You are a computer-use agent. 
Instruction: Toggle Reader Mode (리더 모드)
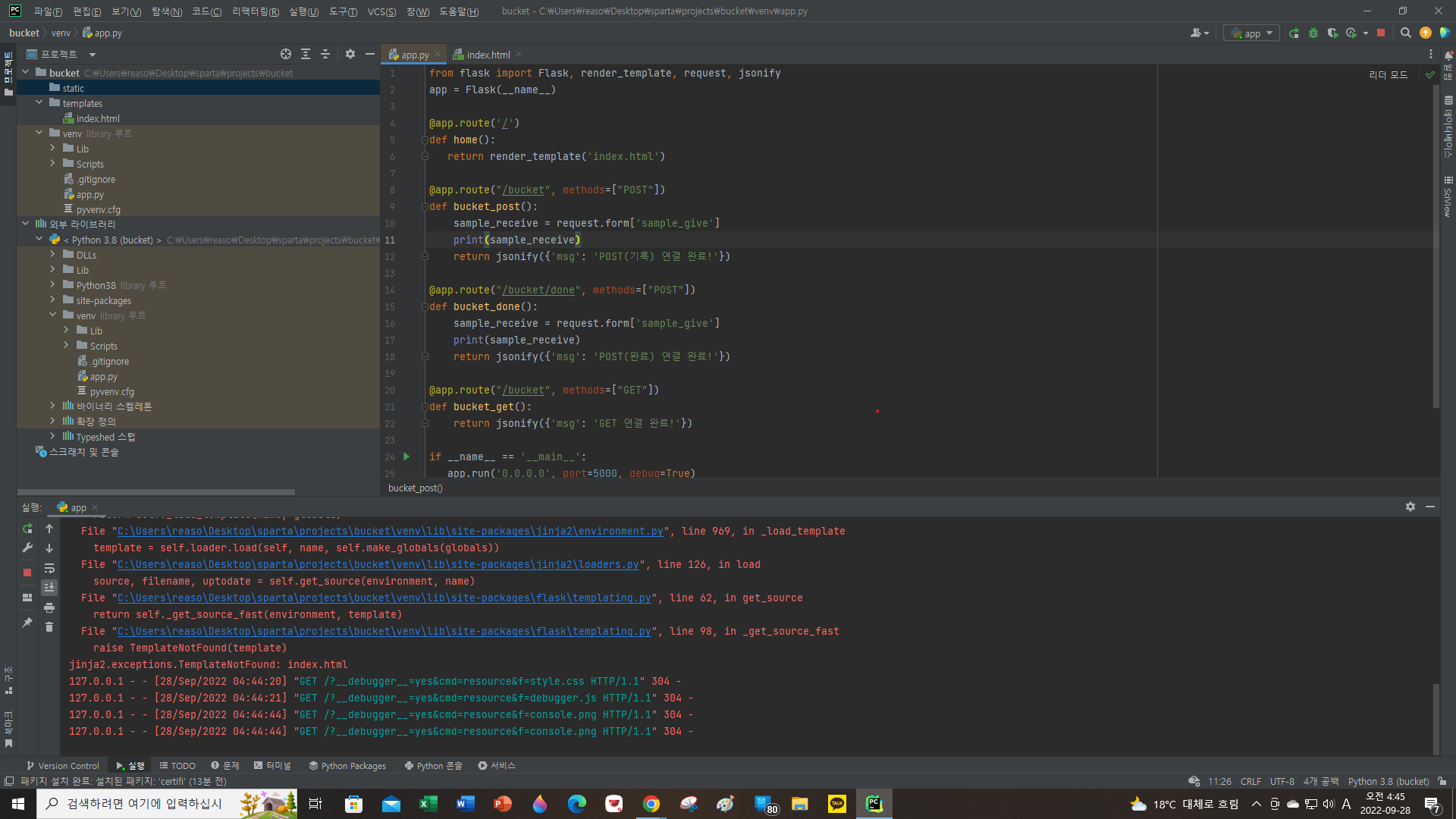point(1388,75)
